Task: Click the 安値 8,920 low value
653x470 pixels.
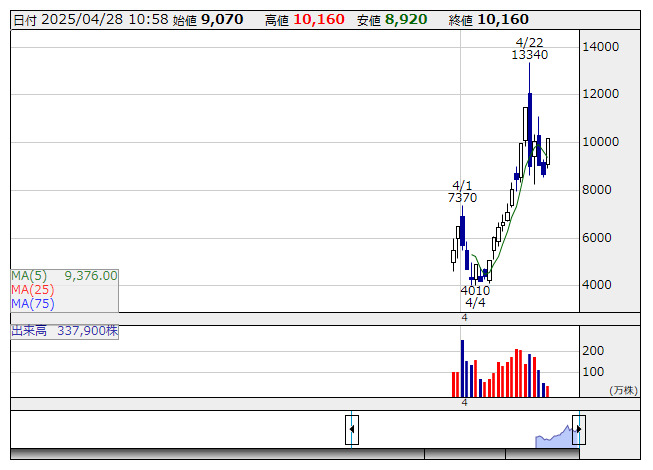Action: [392, 20]
